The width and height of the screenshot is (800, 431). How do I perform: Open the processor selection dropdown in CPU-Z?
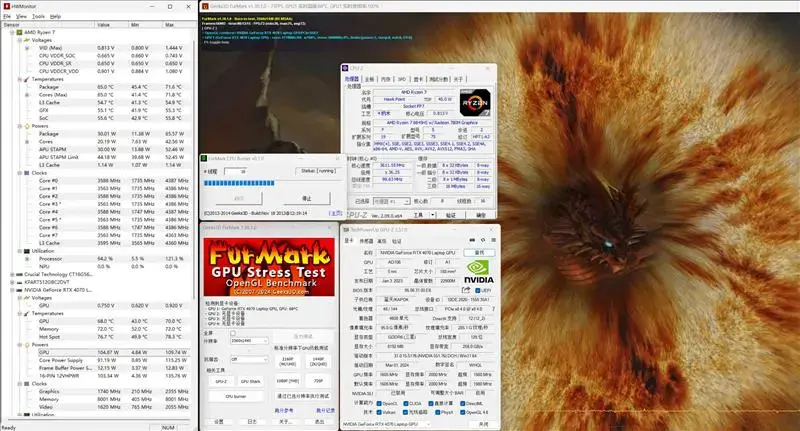point(391,201)
